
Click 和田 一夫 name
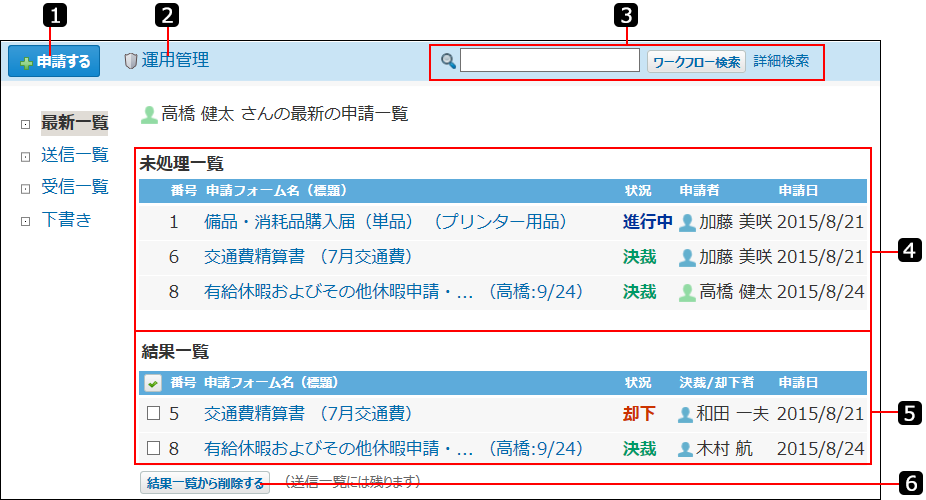pos(732,414)
